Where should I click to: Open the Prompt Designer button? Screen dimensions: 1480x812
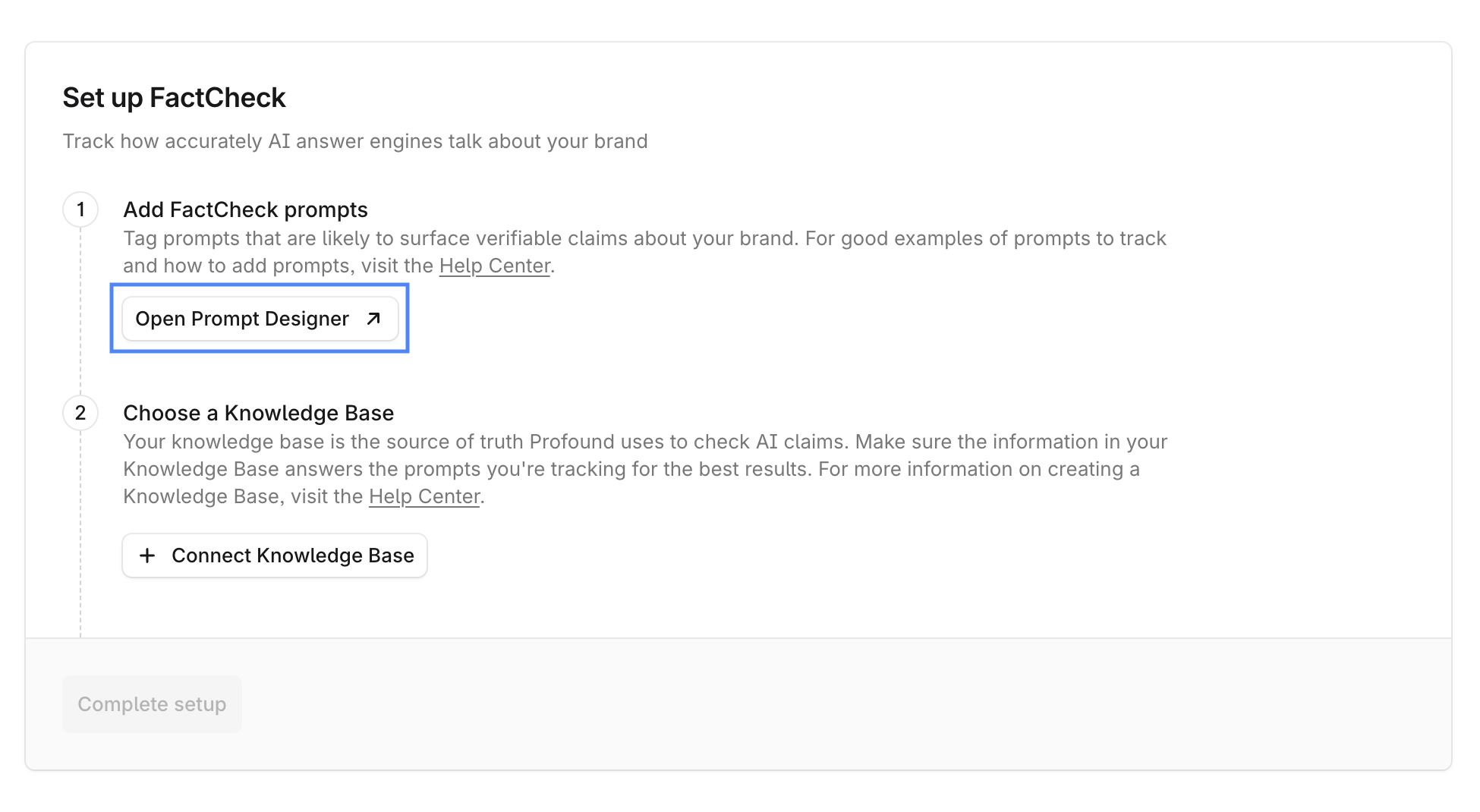[260, 319]
